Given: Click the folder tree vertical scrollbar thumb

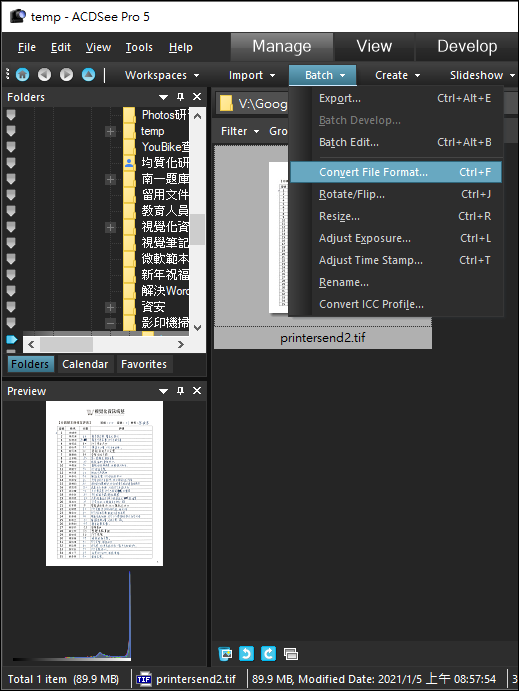Looking at the screenshot, I should (x=197, y=229).
